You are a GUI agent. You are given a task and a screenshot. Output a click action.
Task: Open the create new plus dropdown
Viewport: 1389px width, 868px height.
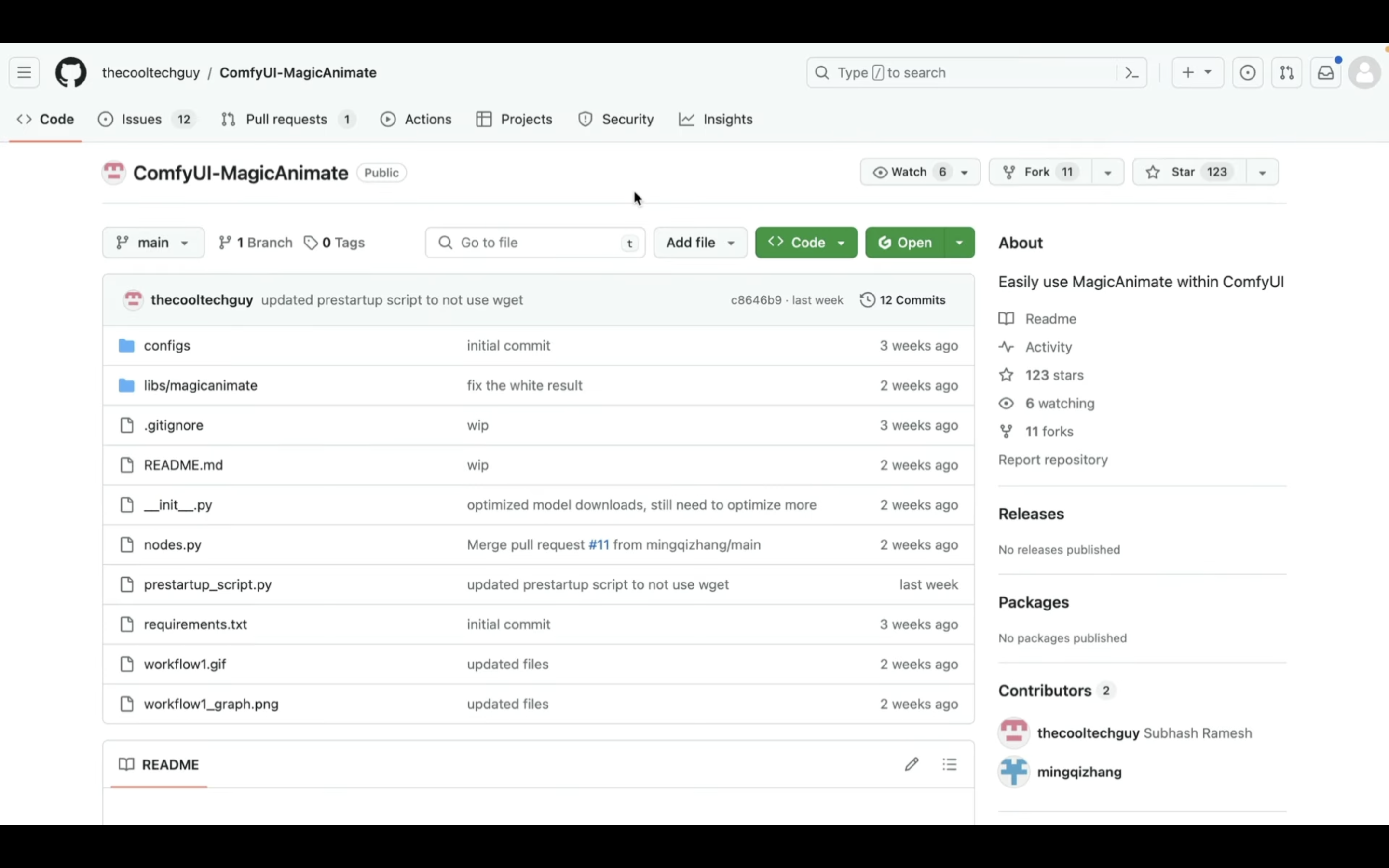tap(1198, 72)
